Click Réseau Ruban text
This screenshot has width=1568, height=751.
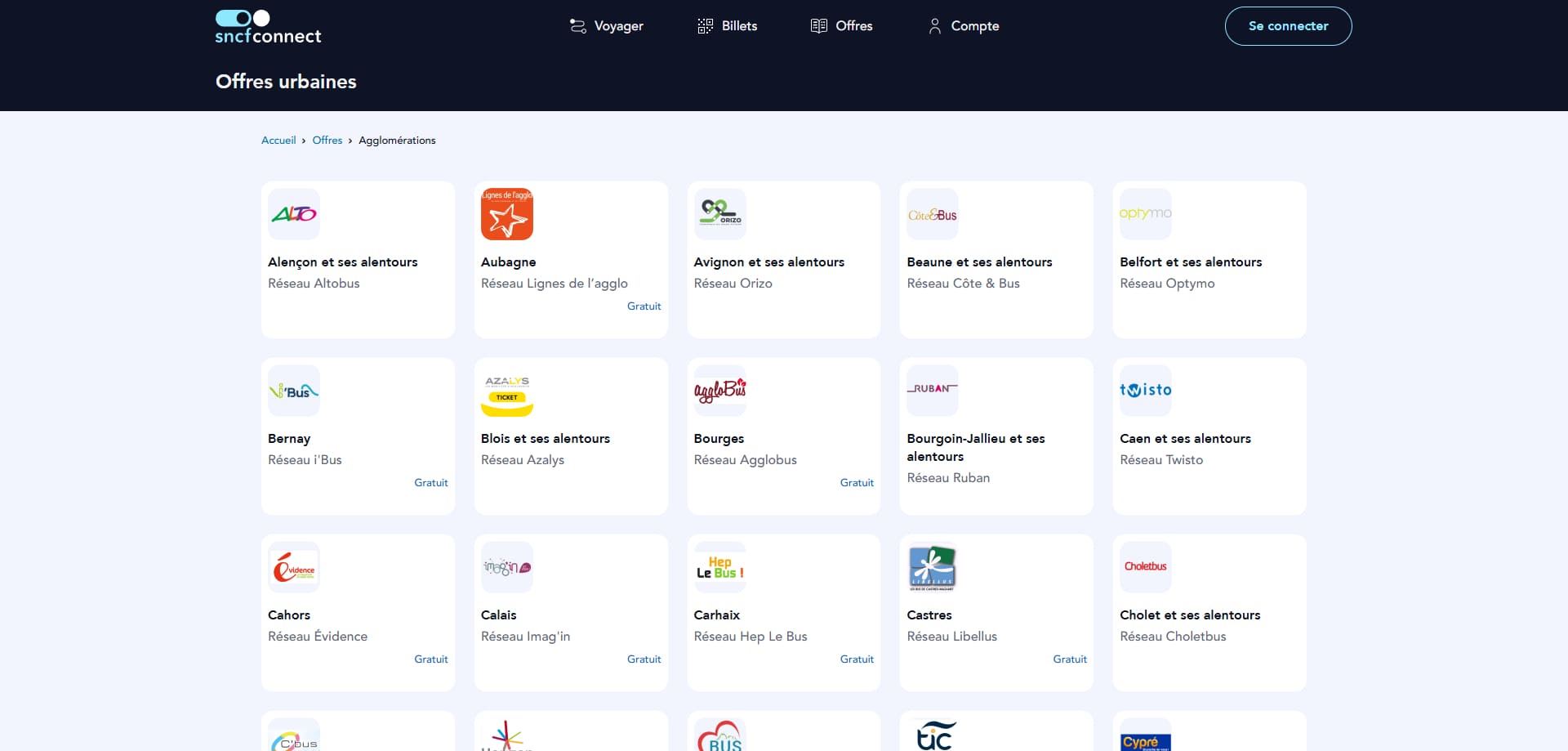[948, 478]
